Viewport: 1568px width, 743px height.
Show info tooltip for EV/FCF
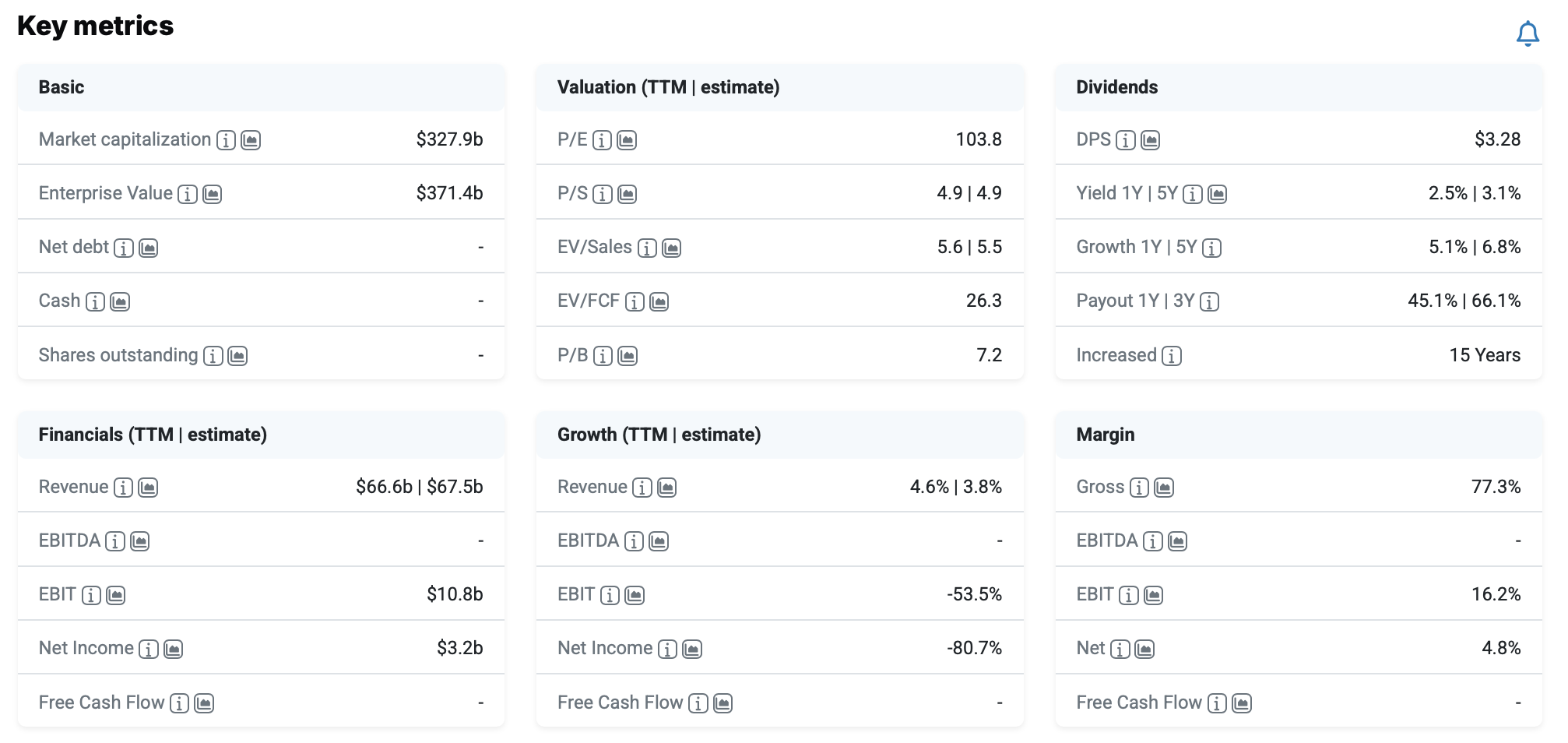pyautogui.click(x=635, y=301)
